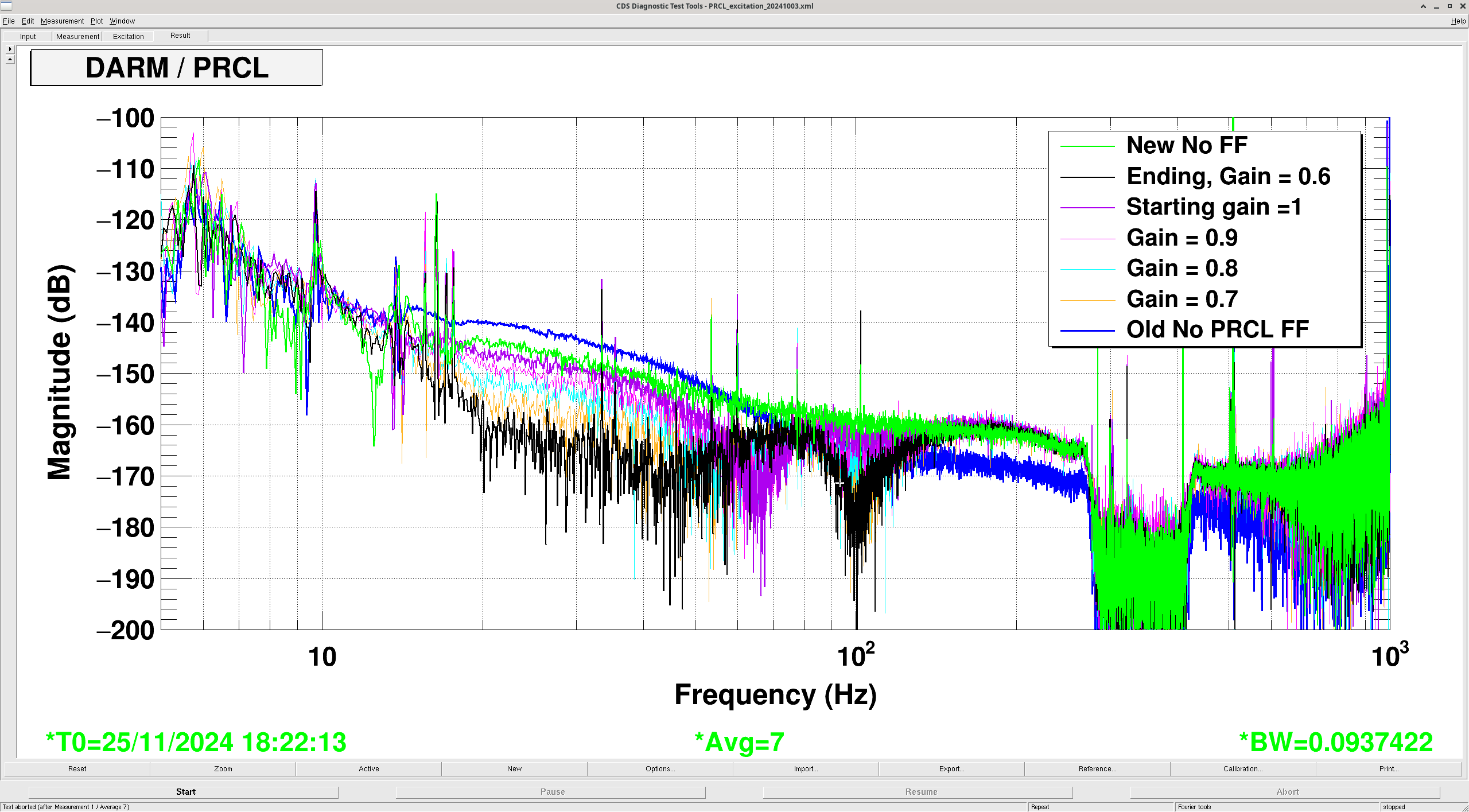Click the Repeat status field

(x=1100, y=807)
